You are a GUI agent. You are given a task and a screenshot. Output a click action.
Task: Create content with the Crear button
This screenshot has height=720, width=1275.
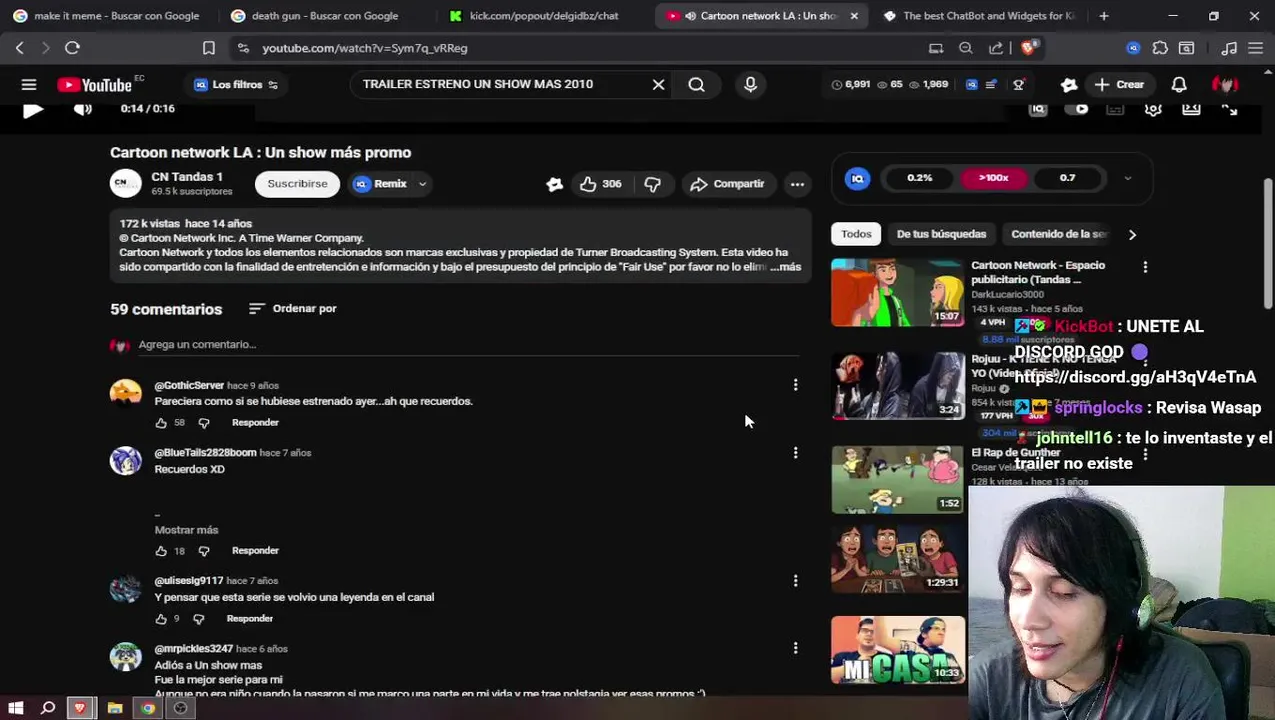coord(1119,85)
